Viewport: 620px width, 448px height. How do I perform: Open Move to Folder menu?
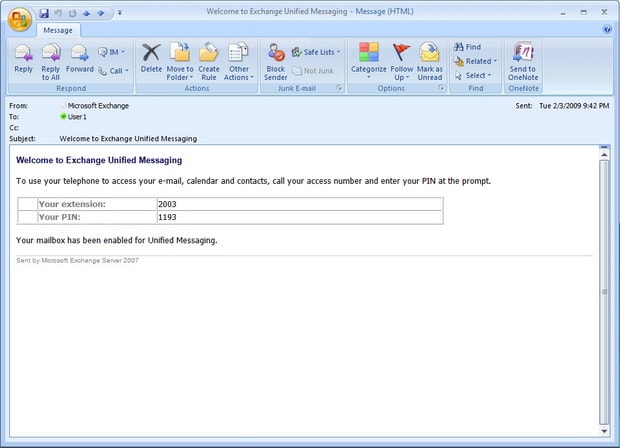[180, 62]
